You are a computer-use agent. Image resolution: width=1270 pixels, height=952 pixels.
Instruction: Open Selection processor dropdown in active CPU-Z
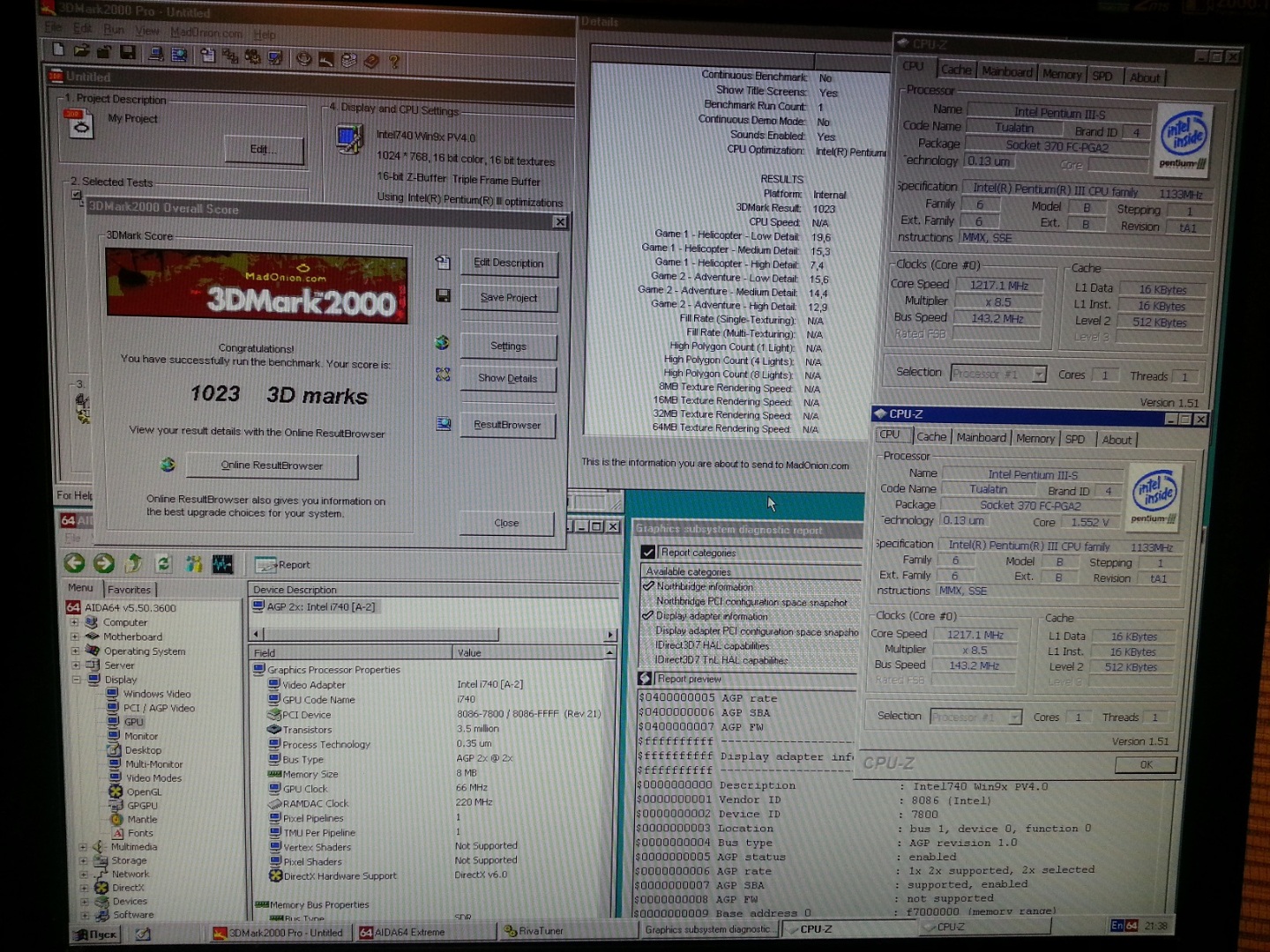[x=1015, y=717]
